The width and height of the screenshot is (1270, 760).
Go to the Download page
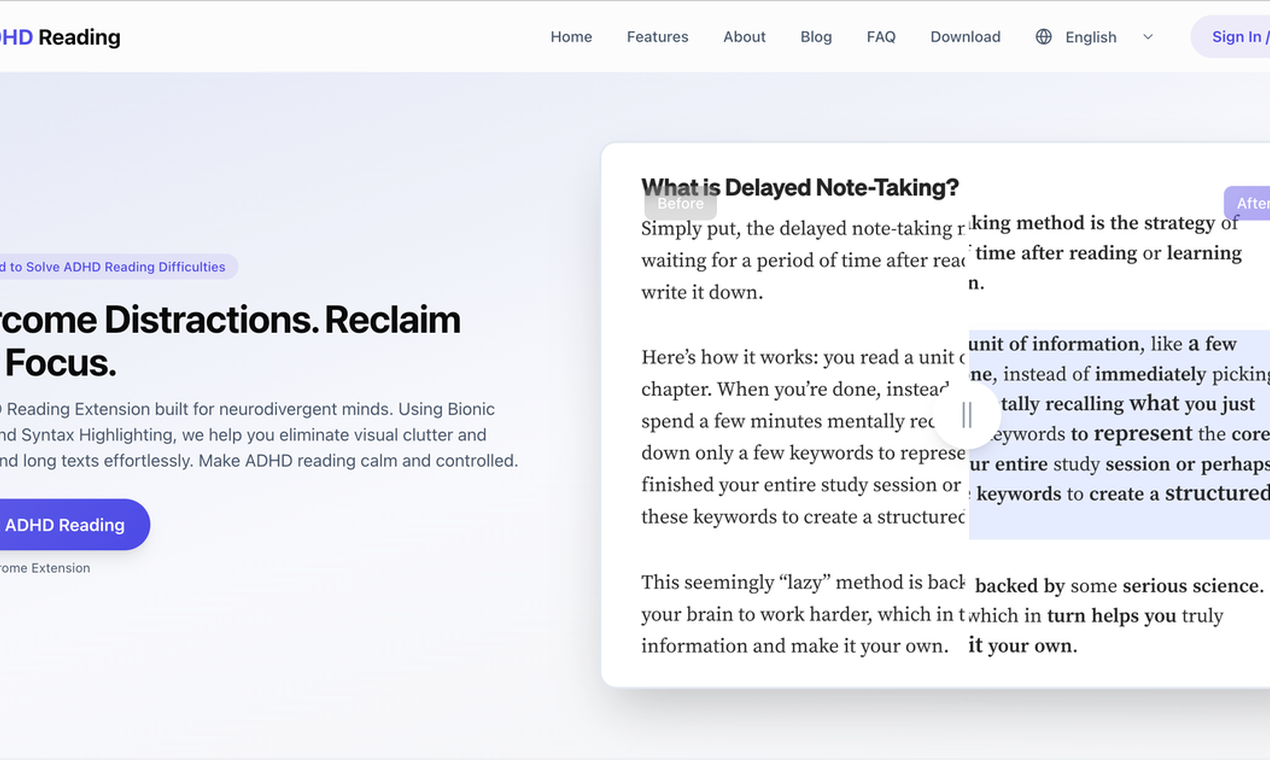click(965, 37)
